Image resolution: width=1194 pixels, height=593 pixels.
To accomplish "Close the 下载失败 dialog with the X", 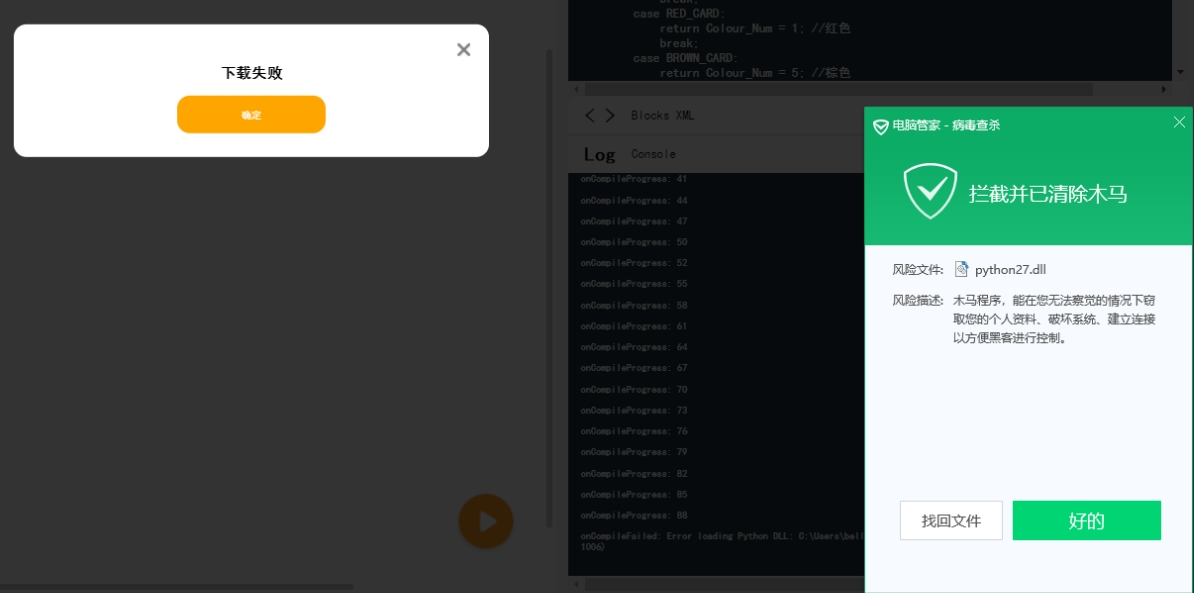I will [x=463, y=49].
